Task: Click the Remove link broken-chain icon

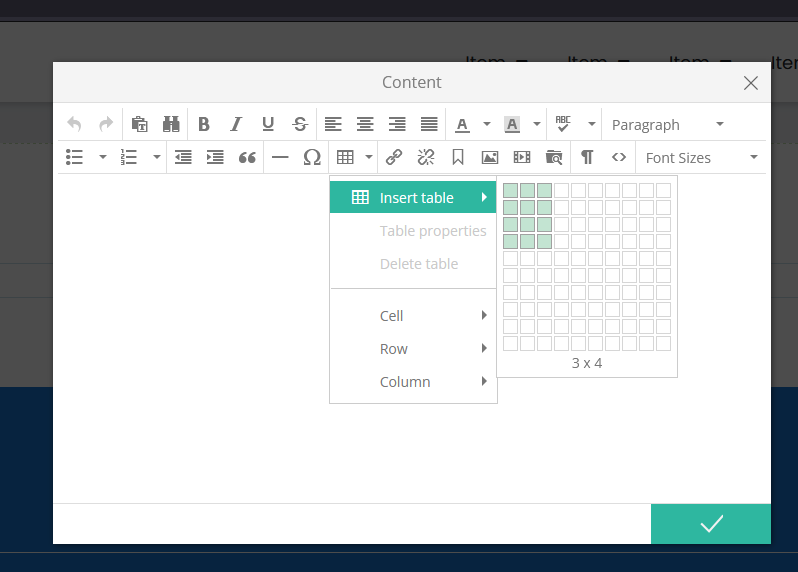Action: [x=426, y=157]
